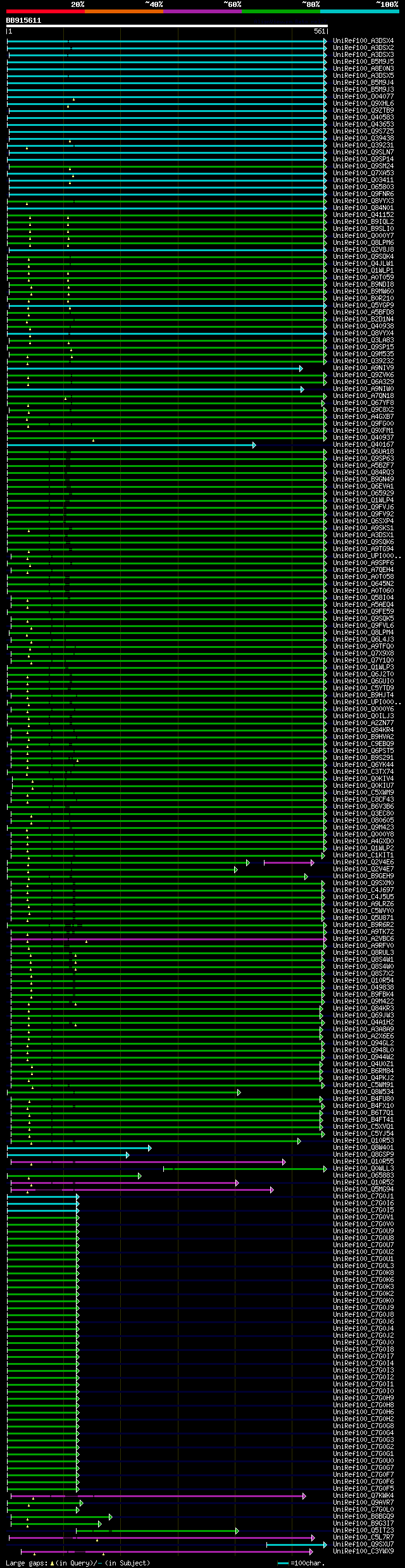Click the red segment of the identity color legend

click(x=45, y=11)
